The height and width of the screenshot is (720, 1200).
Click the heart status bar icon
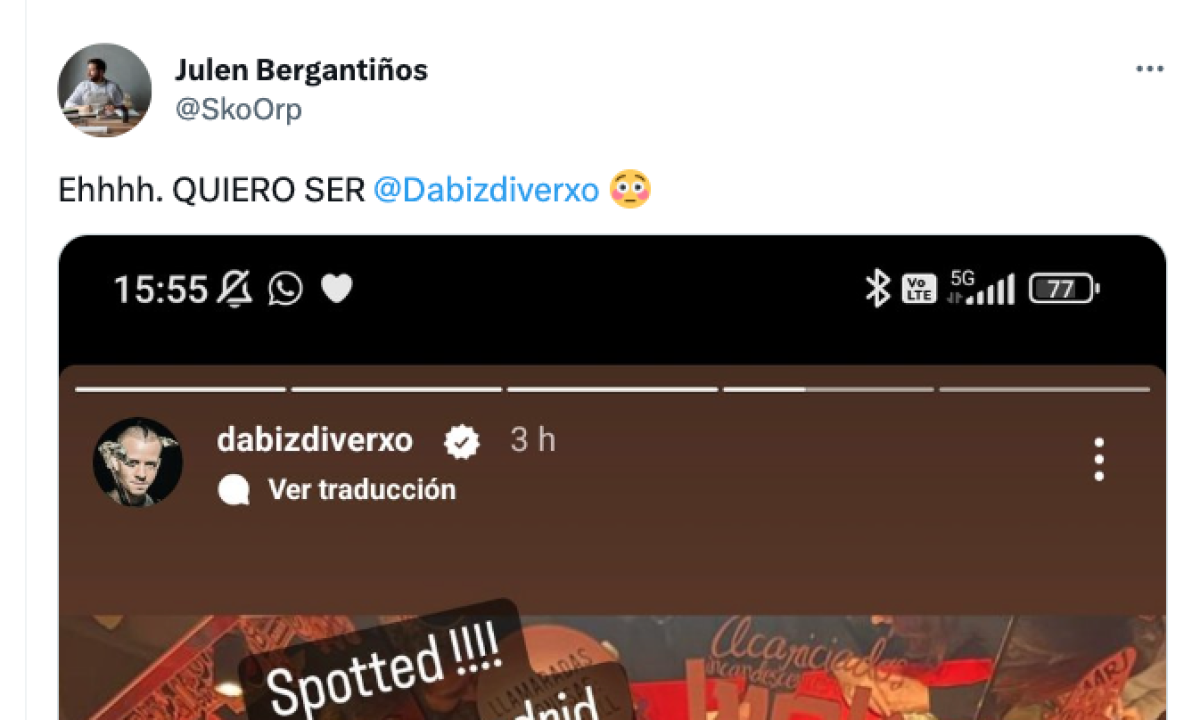[x=337, y=290]
